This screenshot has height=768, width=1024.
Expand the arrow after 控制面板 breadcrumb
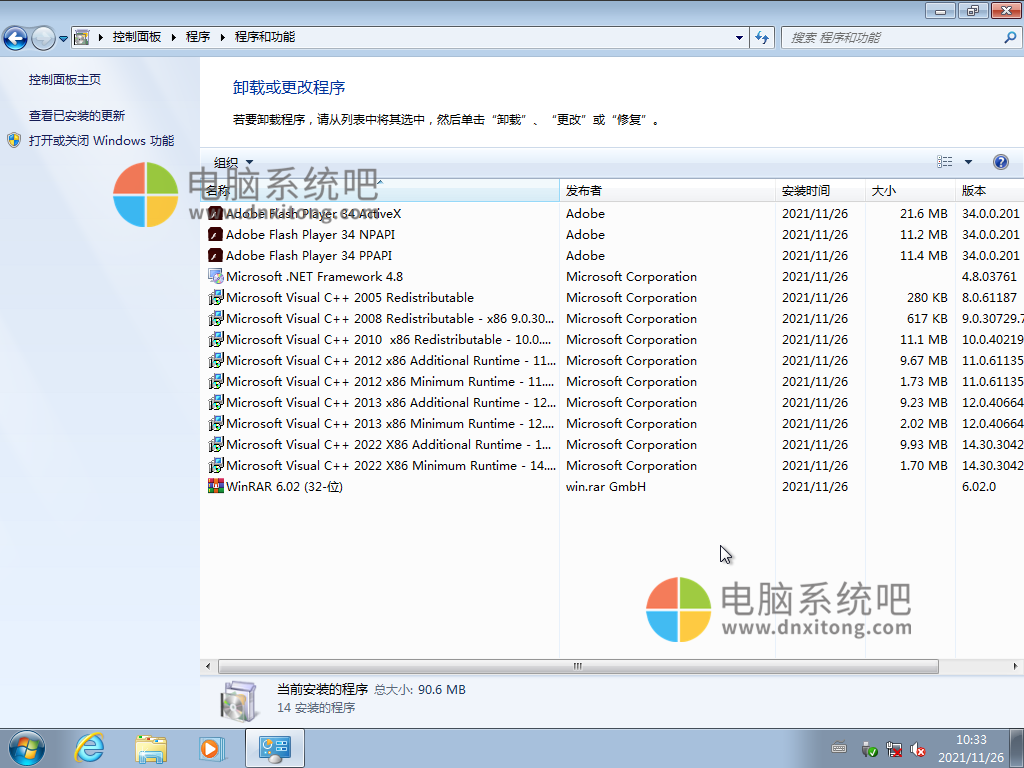click(x=174, y=37)
